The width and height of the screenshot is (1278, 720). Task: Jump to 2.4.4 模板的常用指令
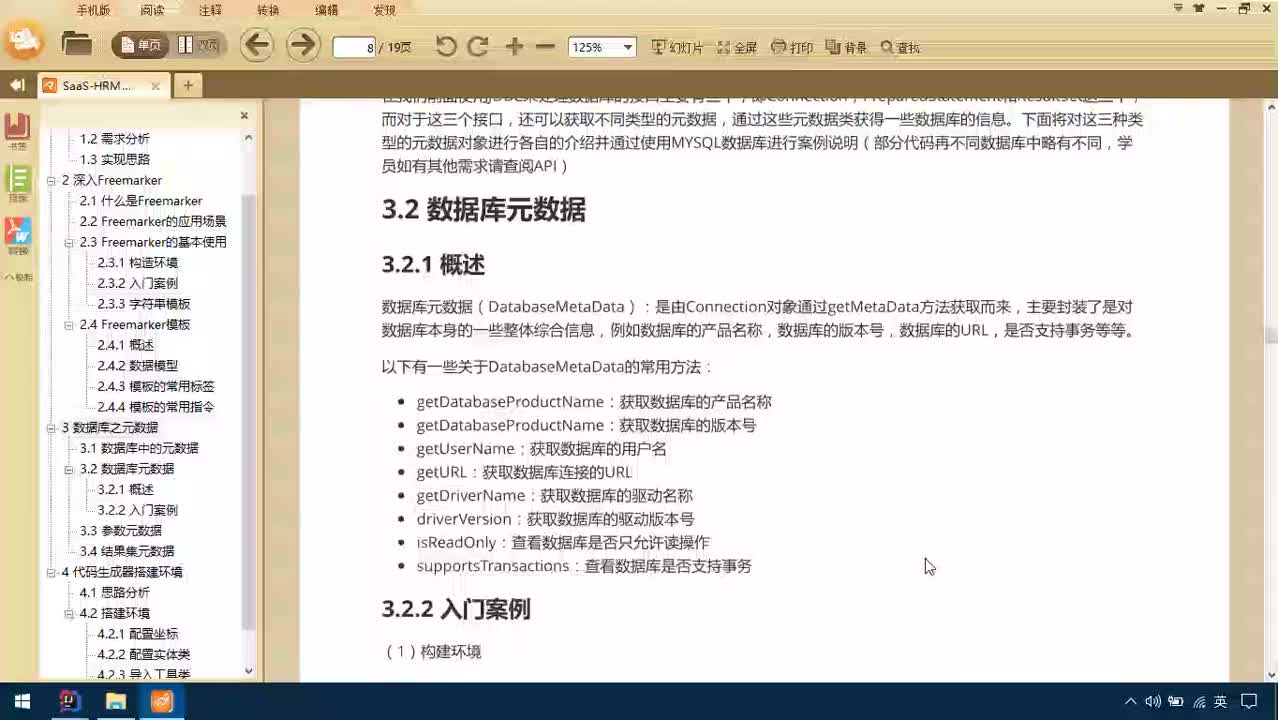tap(155, 407)
